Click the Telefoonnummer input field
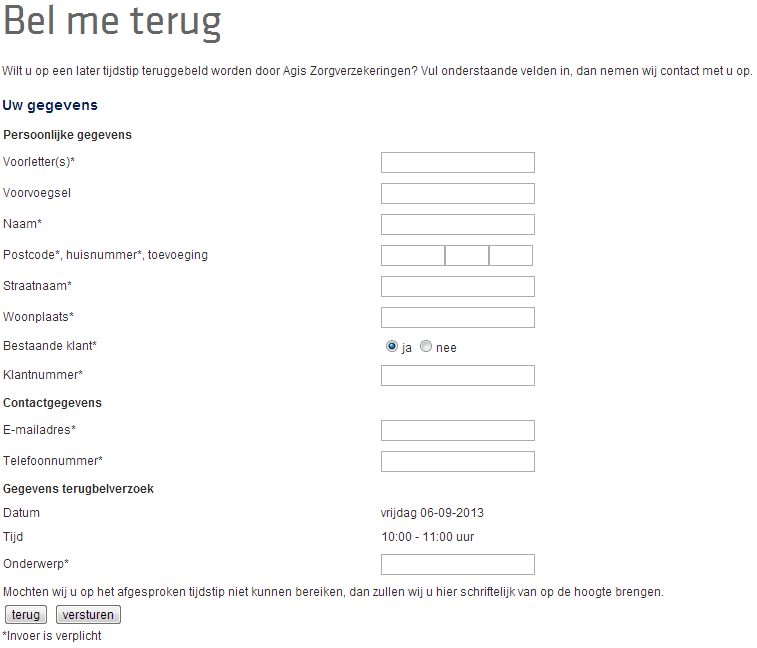The height and width of the screenshot is (648, 757). tap(458, 462)
